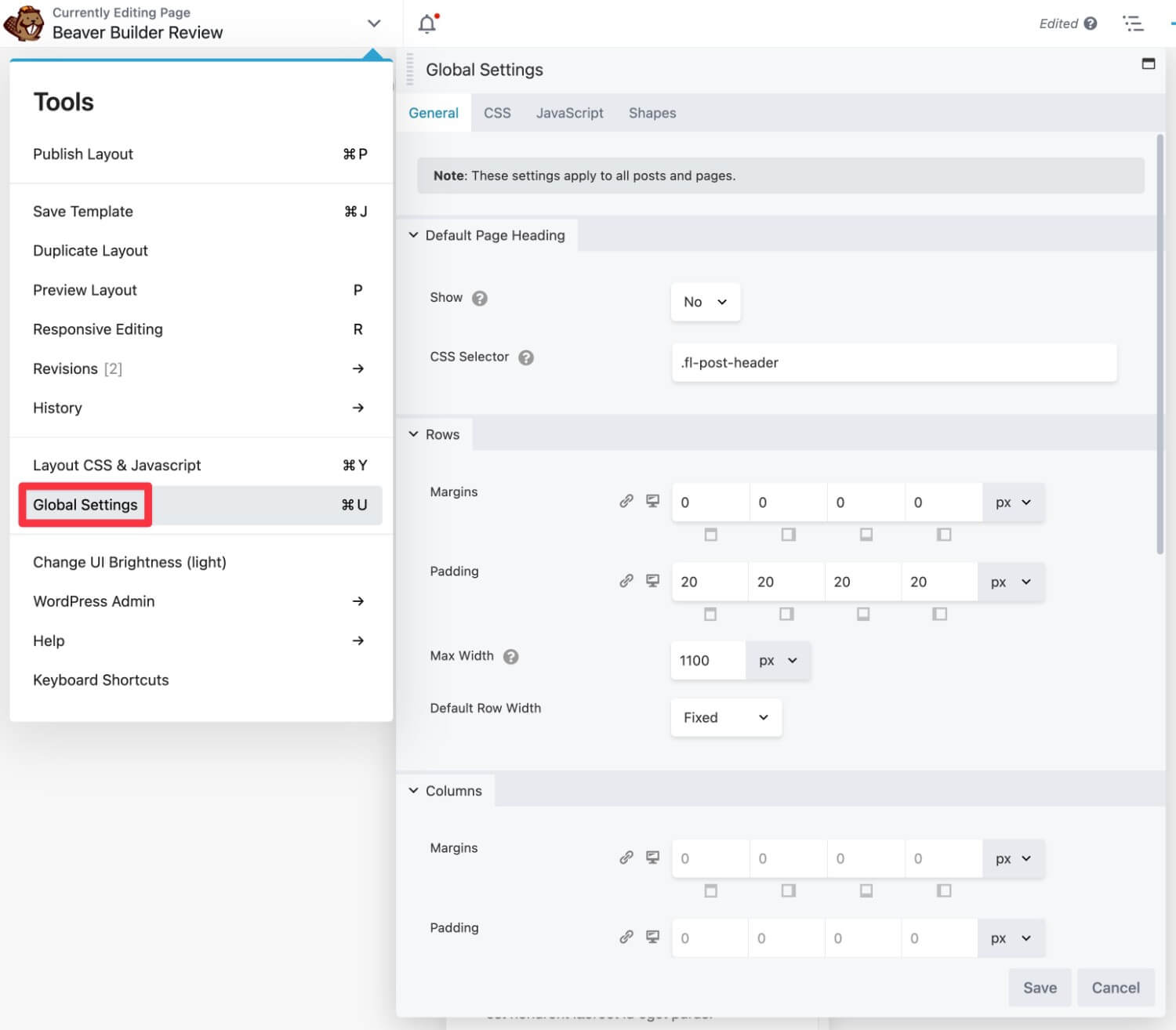1176x1030 pixels.
Task: Click bottom-side icon under Rows Margins
Action: (866, 535)
